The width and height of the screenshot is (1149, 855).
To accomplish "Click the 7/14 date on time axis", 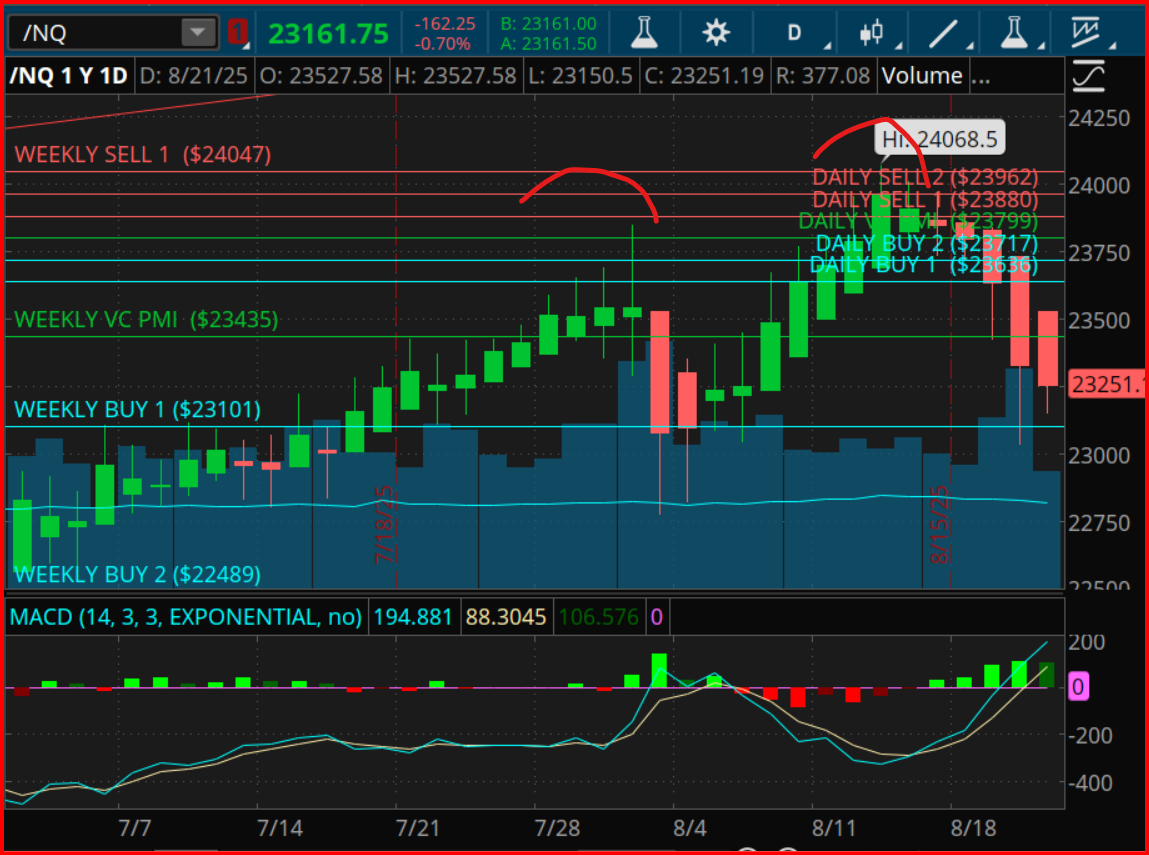I will click(279, 829).
